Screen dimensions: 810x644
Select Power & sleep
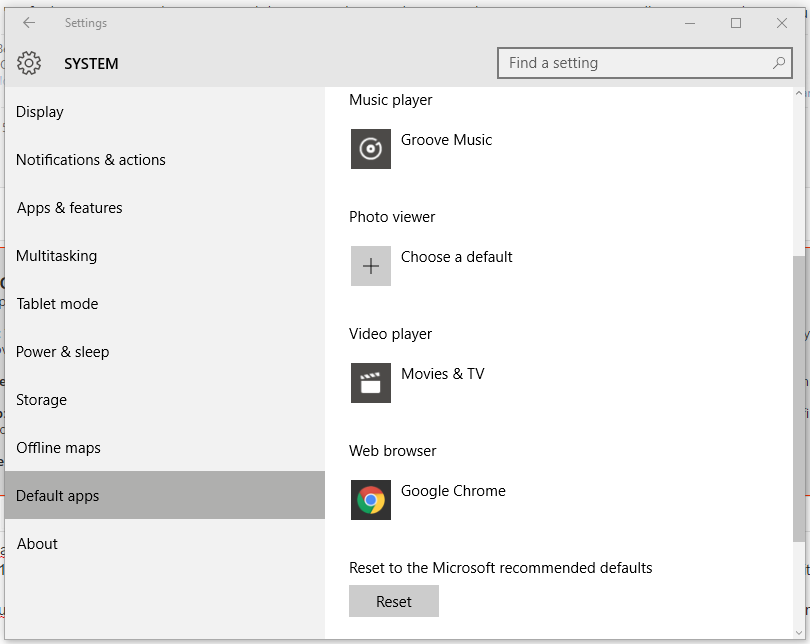pos(165,352)
